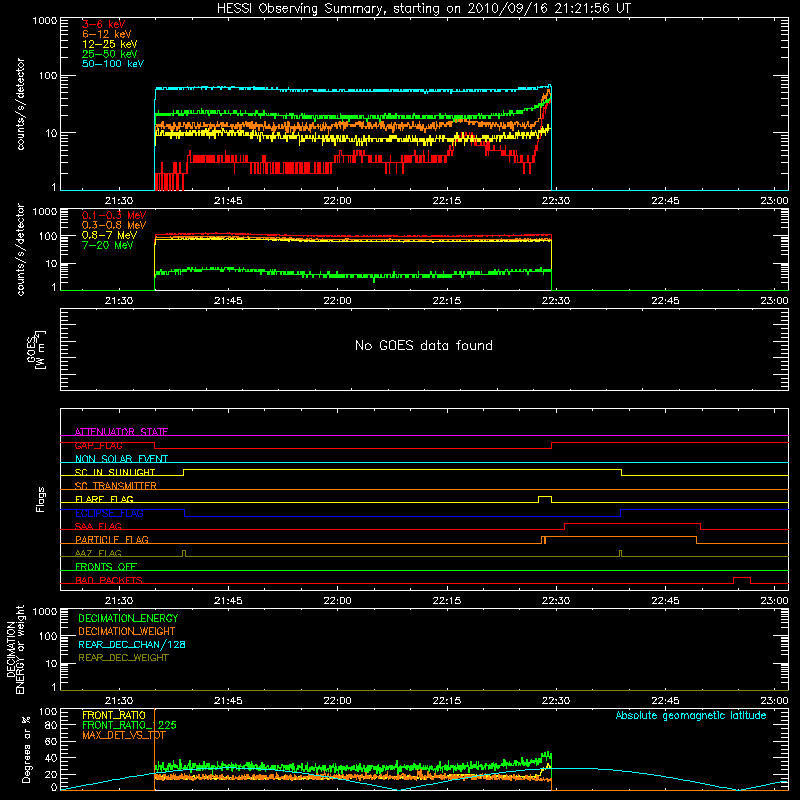This screenshot has height=800, width=800.
Task: Click the MAX_DET_VS_TOT legend label
Action: click(124, 735)
